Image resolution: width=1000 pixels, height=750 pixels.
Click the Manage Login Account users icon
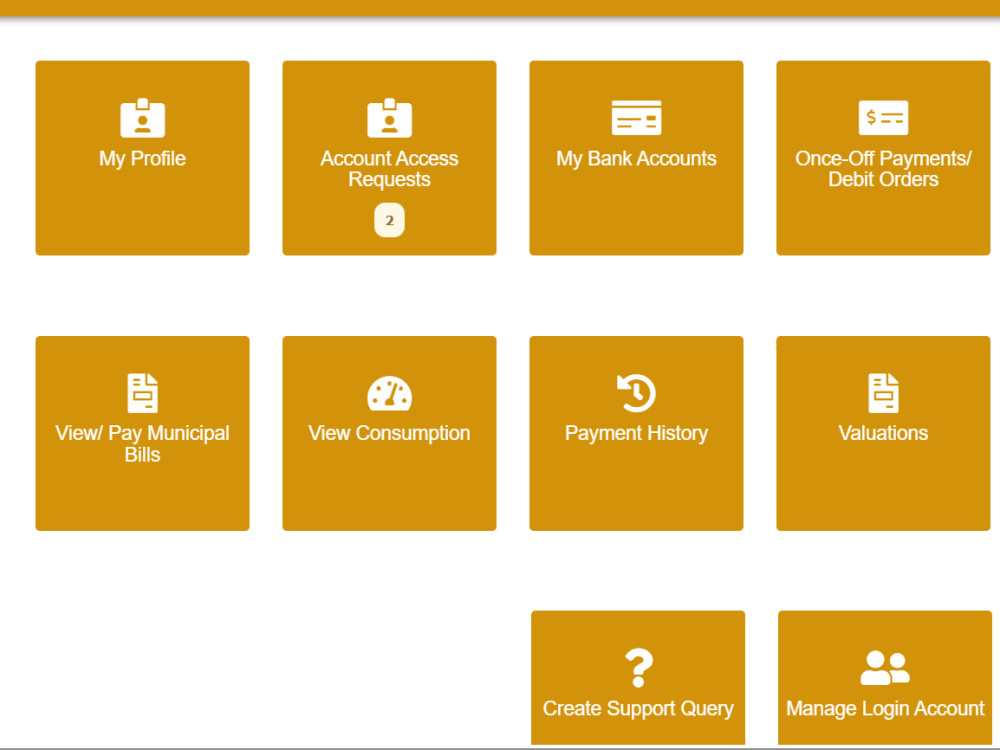click(x=885, y=668)
